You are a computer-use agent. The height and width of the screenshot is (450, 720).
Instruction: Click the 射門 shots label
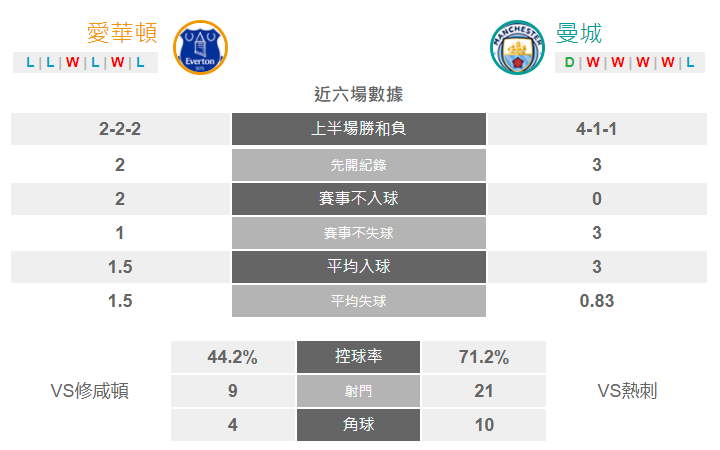[358, 391]
